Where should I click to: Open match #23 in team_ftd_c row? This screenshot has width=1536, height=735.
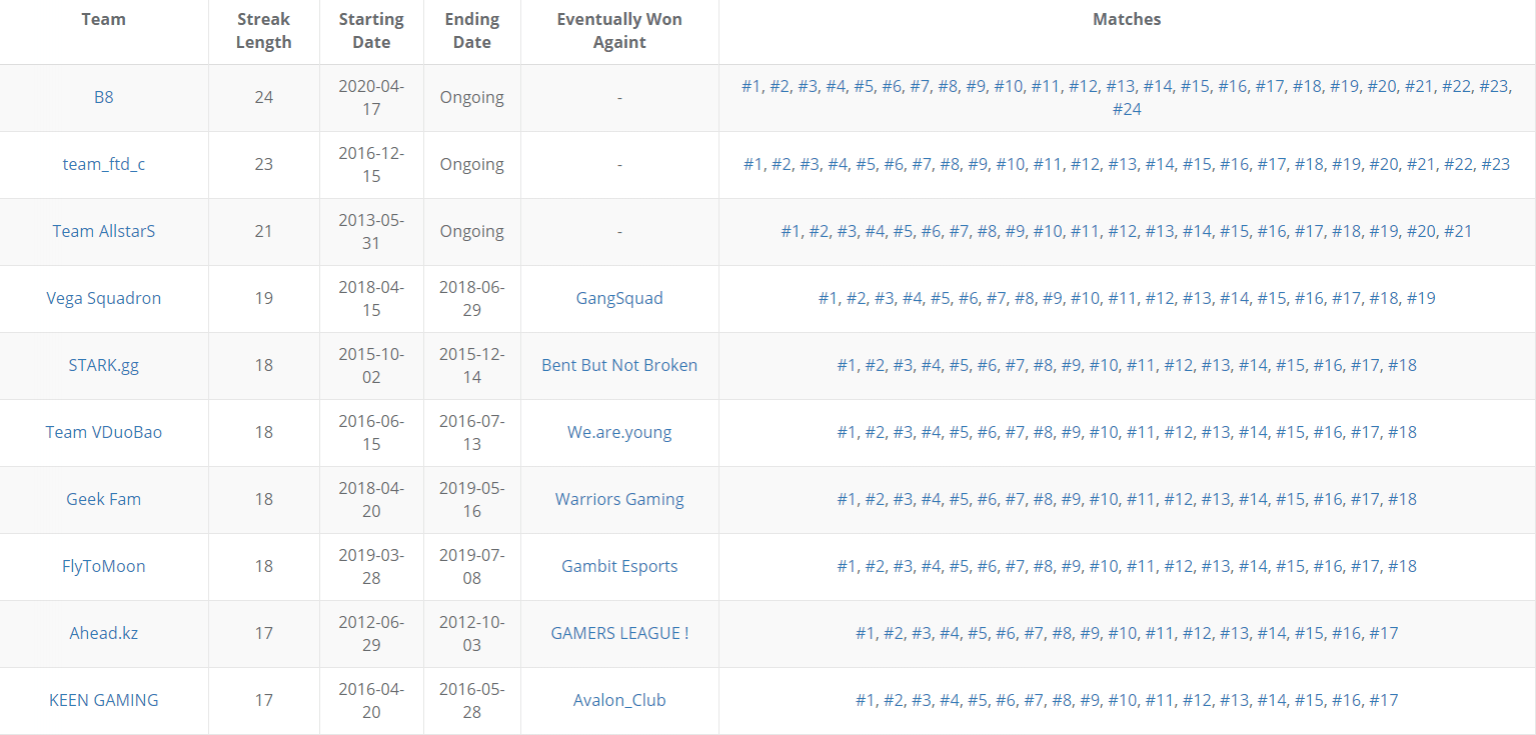(1495, 165)
